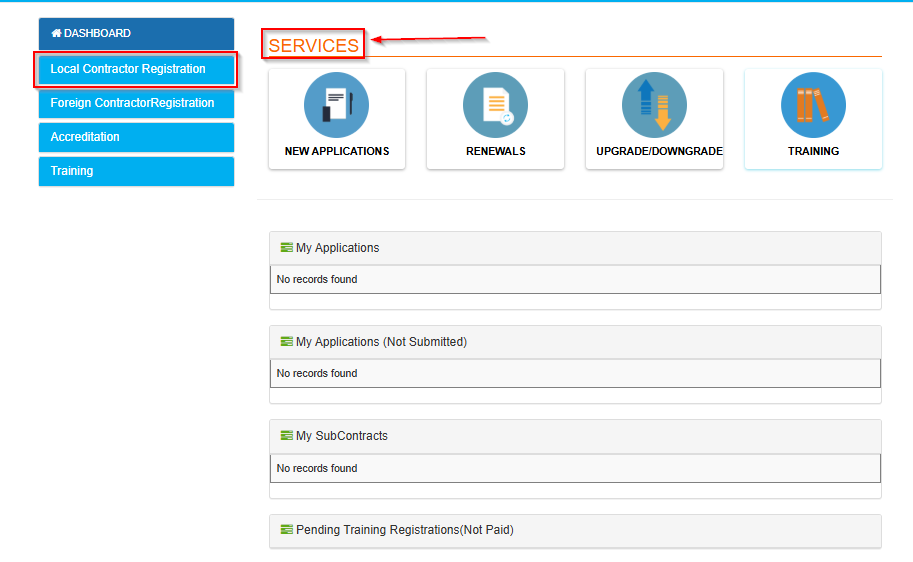Click the home icon beside Dashboard
Image resolution: width=913 pixels, height=562 pixels.
coord(56,33)
